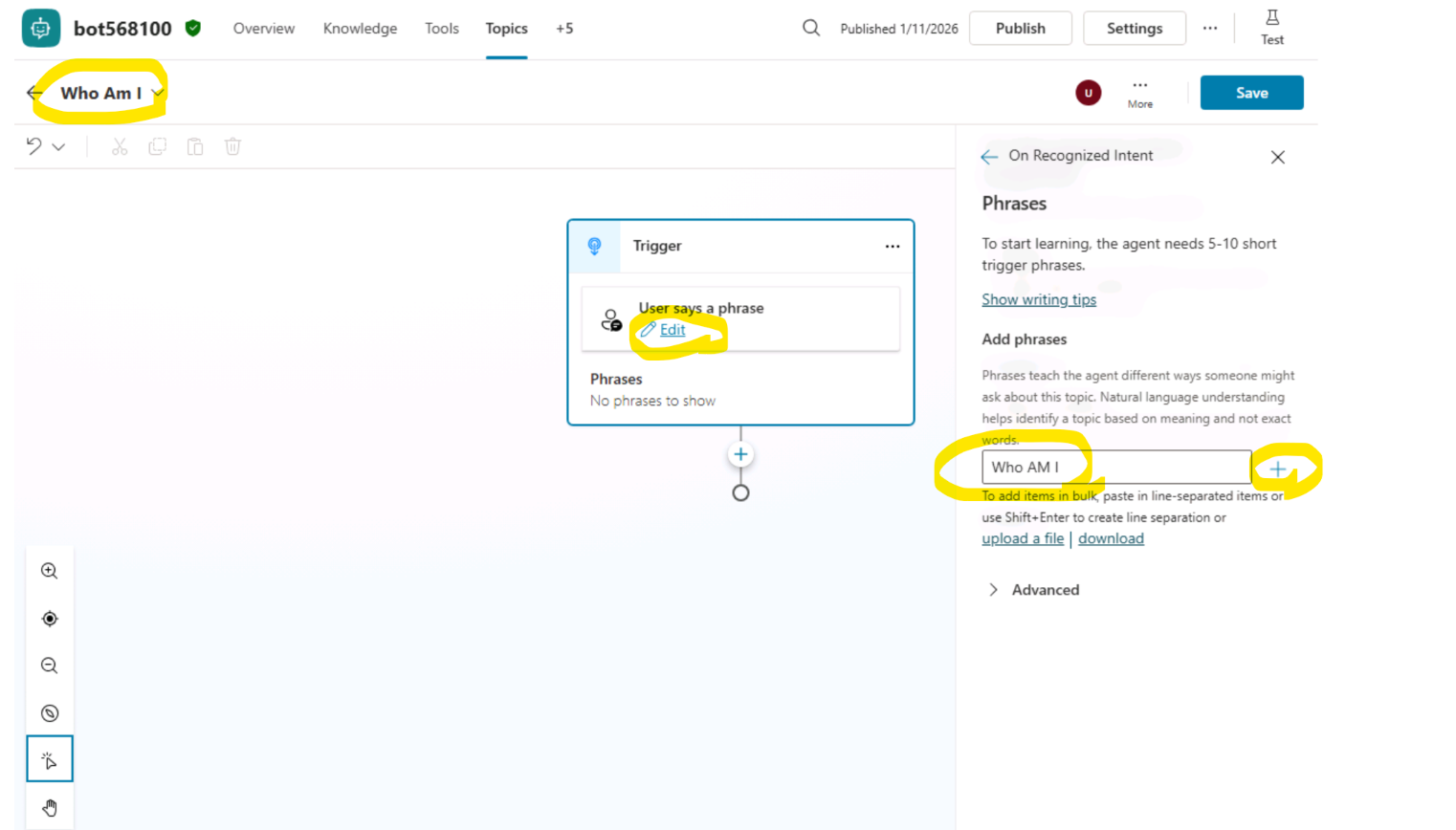Click the zoom out canvas icon
This screenshot has height=830, width=1456.
point(50,666)
